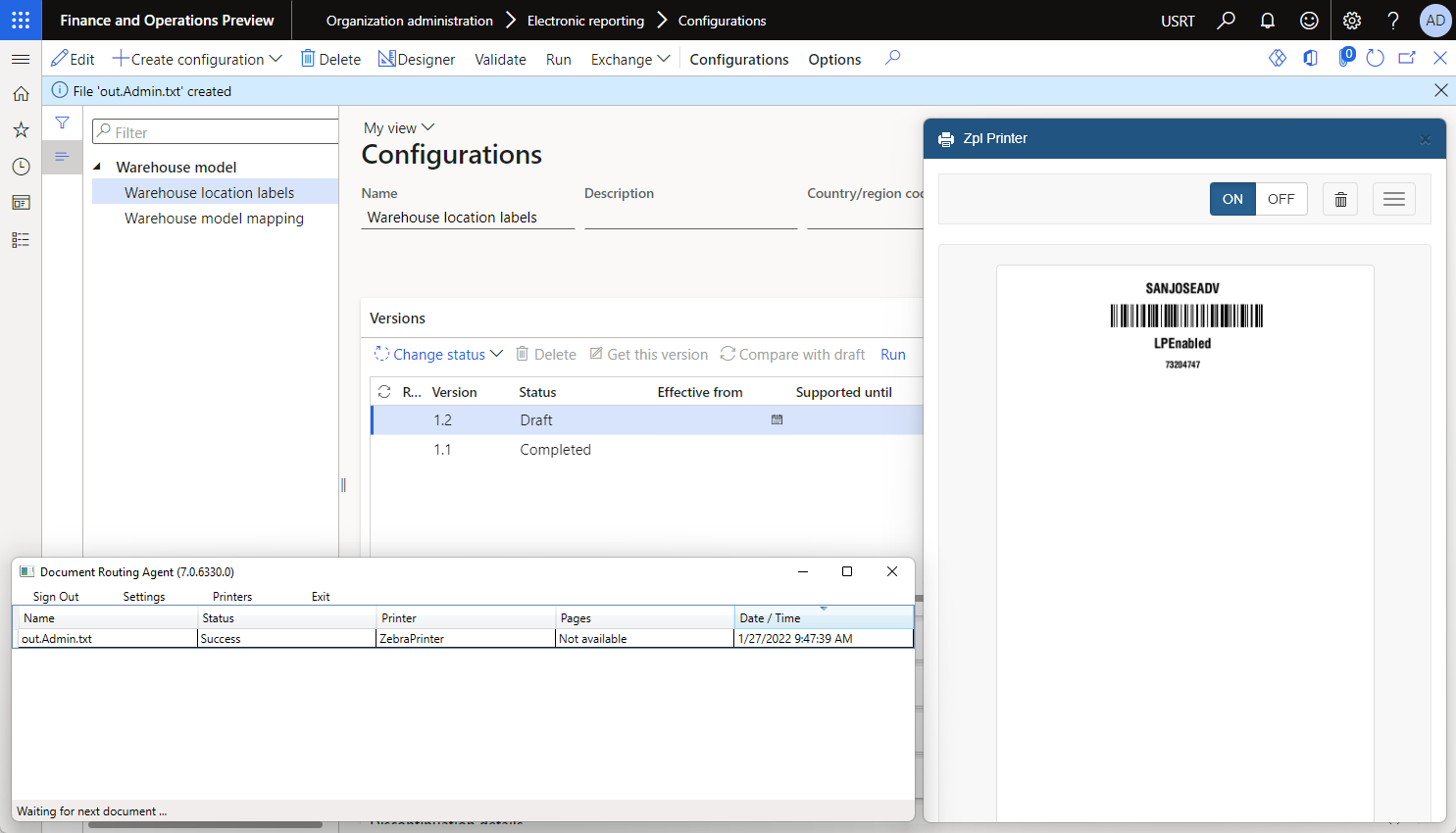The image size is (1456, 833).
Task: Click Organization administration breadcrumb
Action: pos(410,21)
